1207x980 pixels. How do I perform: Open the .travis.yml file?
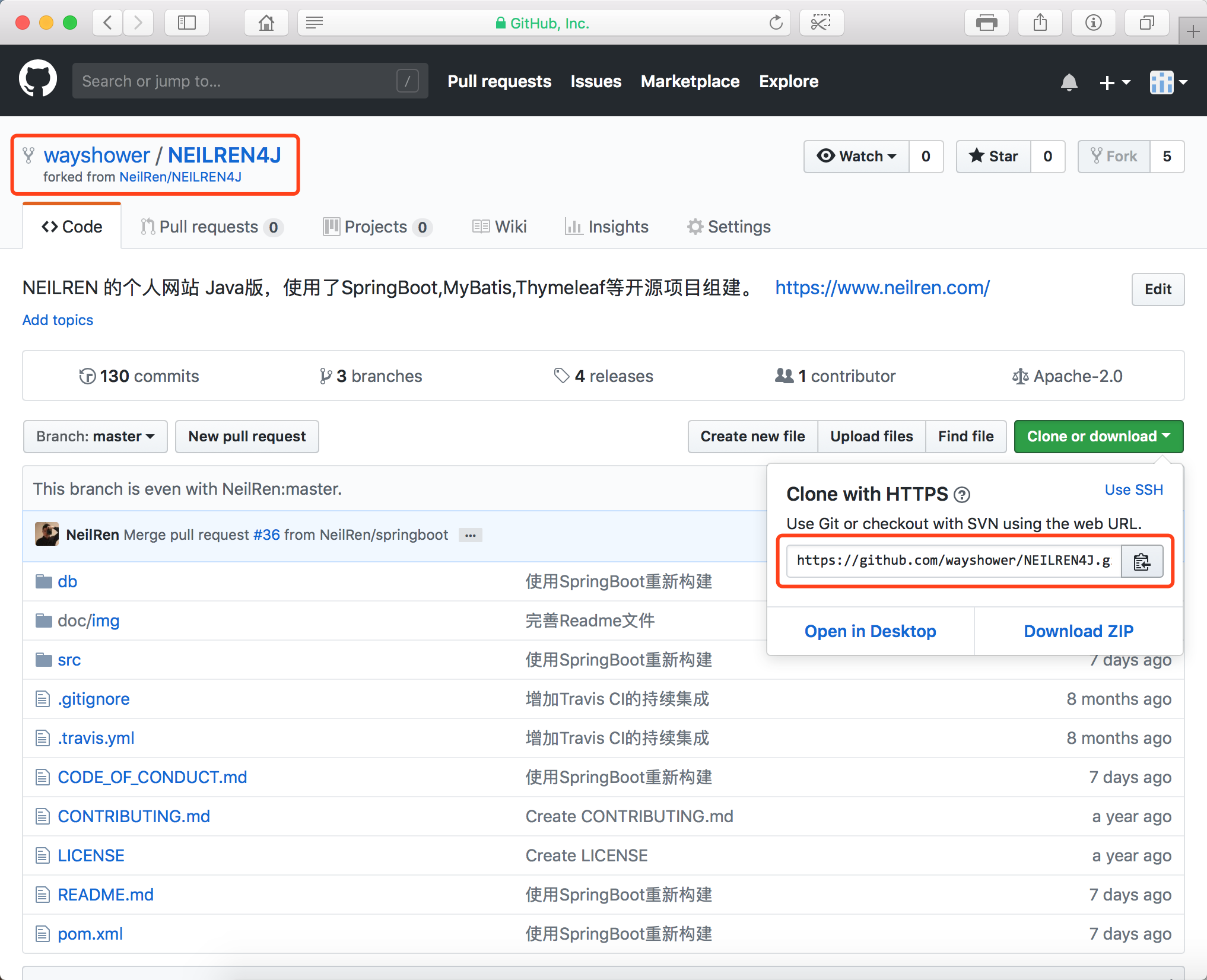[x=96, y=738]
